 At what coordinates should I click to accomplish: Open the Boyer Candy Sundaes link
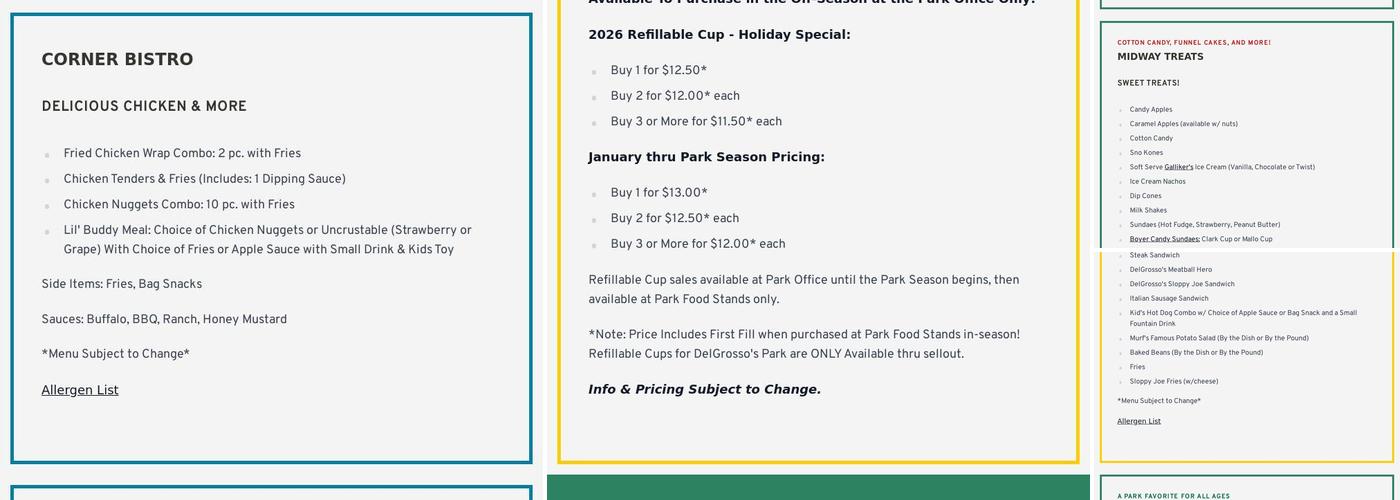click(1164, 239)
